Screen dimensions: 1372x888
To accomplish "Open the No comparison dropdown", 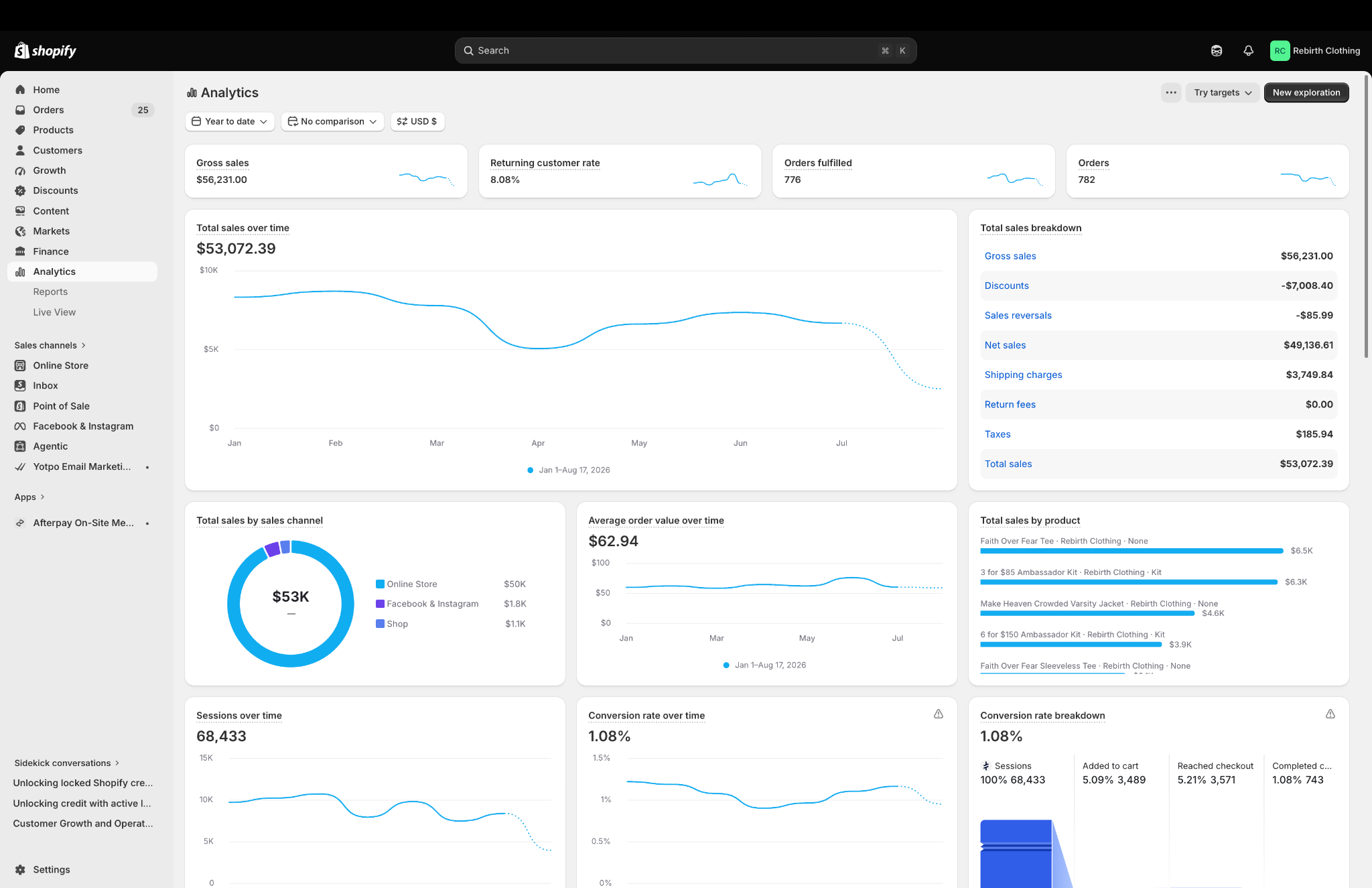I will tap(332, 121).
